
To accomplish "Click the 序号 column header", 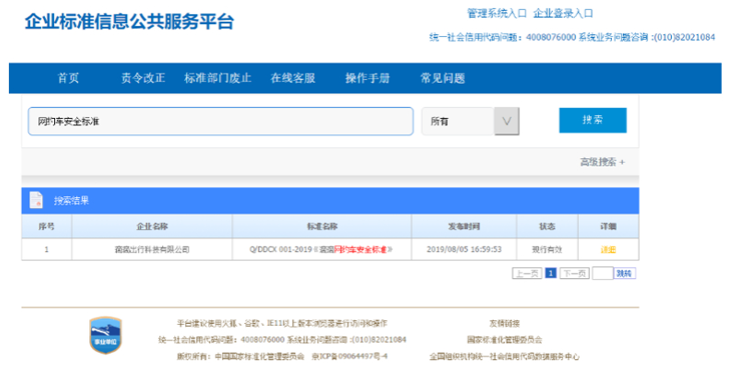I will click(46, 226).
